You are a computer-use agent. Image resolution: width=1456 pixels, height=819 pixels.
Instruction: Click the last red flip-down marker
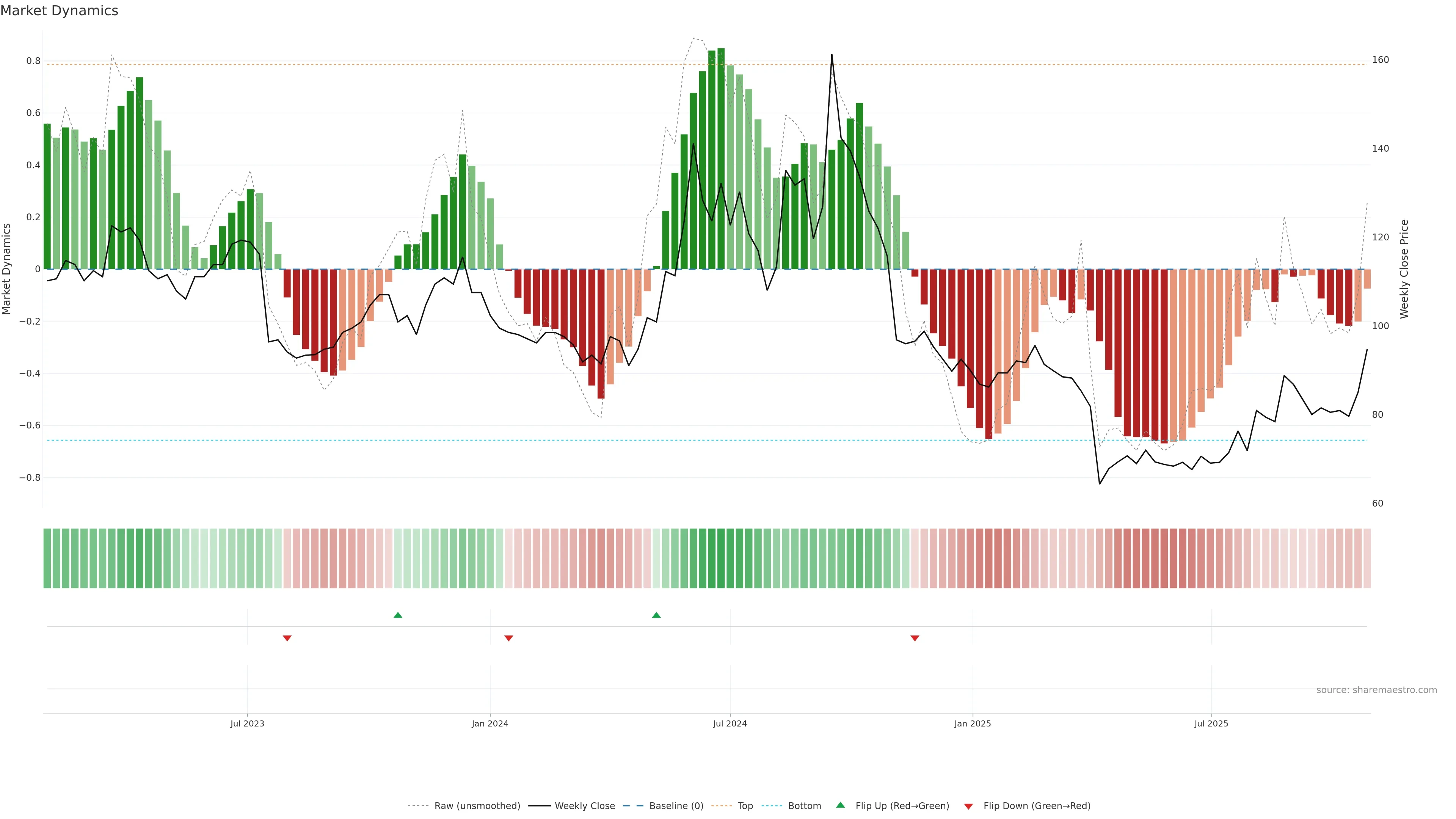pos(915,638)
